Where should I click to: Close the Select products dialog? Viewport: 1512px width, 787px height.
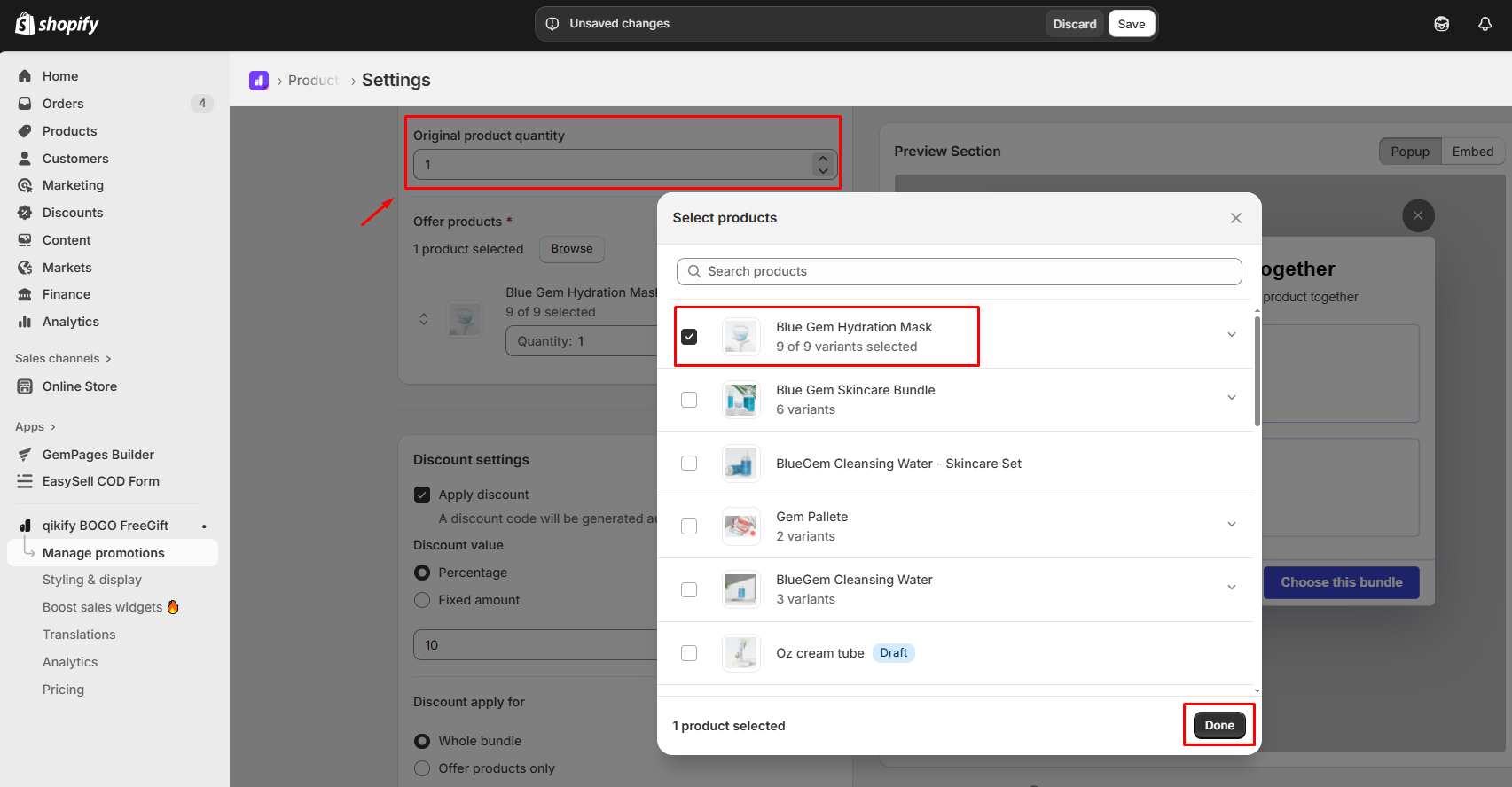(x=1235, y=218)
